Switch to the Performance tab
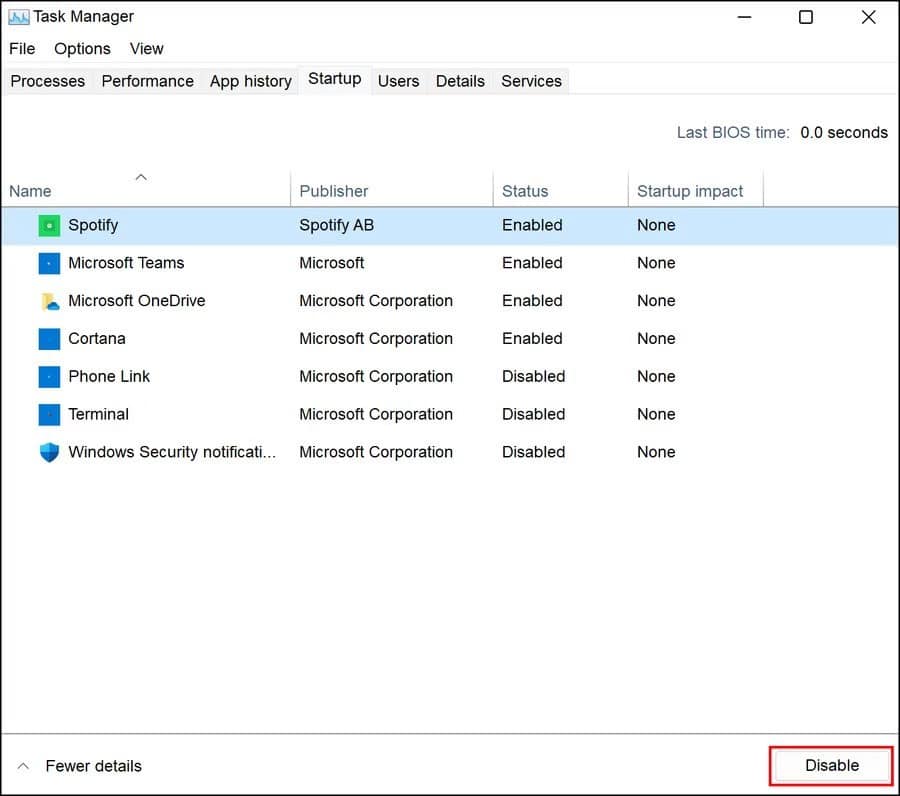900x796 pixels. (x=147, y=81)
